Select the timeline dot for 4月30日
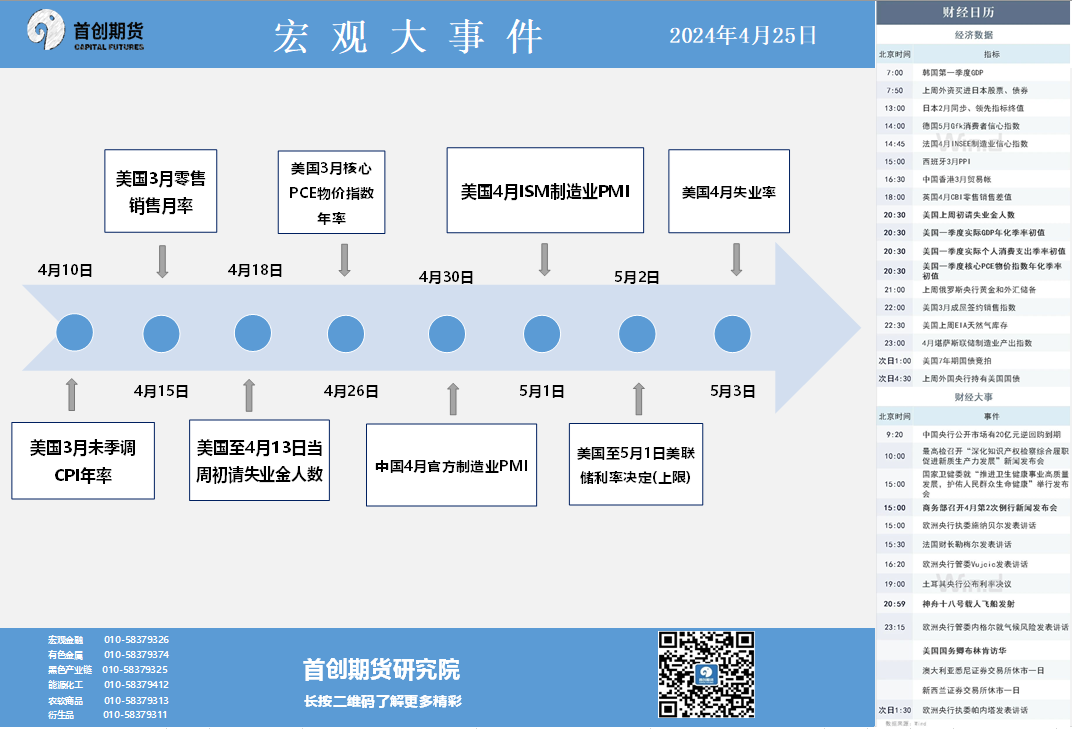This screenshot has height=729, width=1072. (447, 334)
